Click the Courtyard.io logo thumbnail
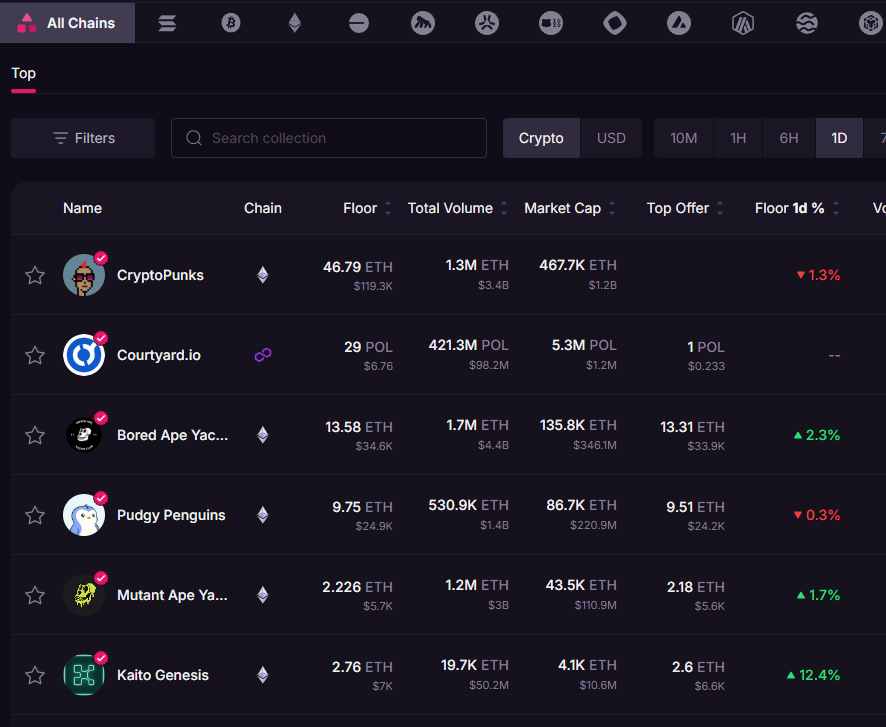 [x=84, y=355]
